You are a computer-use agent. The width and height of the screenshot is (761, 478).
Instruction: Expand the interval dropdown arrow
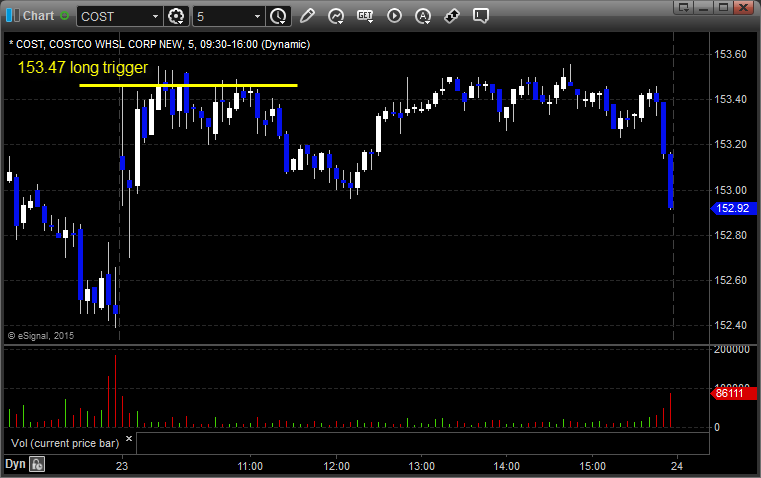(x=257, y=16)
